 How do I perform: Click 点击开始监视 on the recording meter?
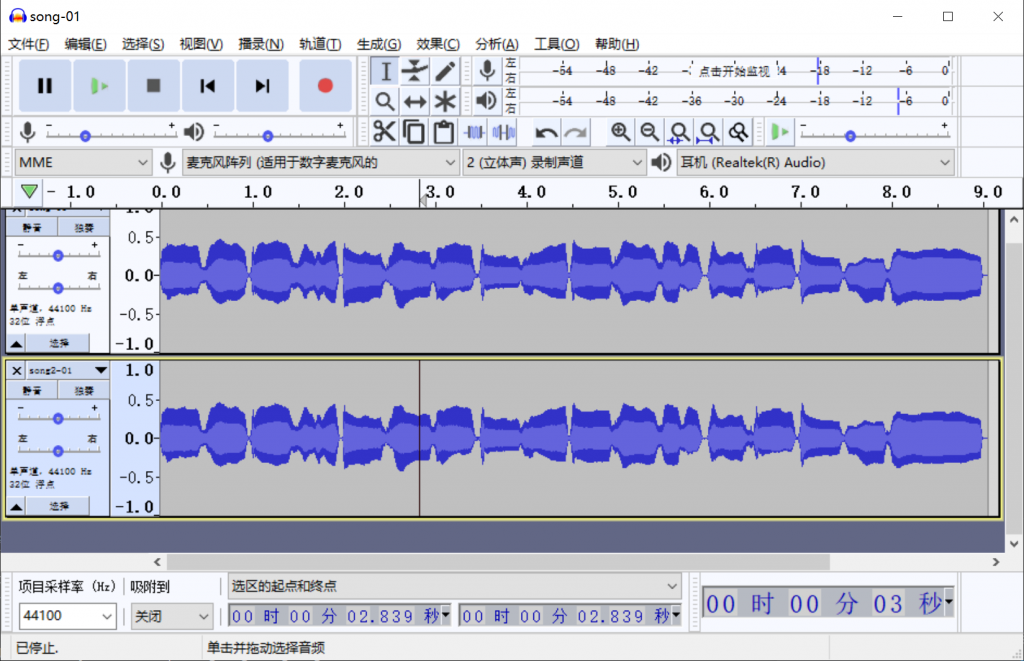733,71
